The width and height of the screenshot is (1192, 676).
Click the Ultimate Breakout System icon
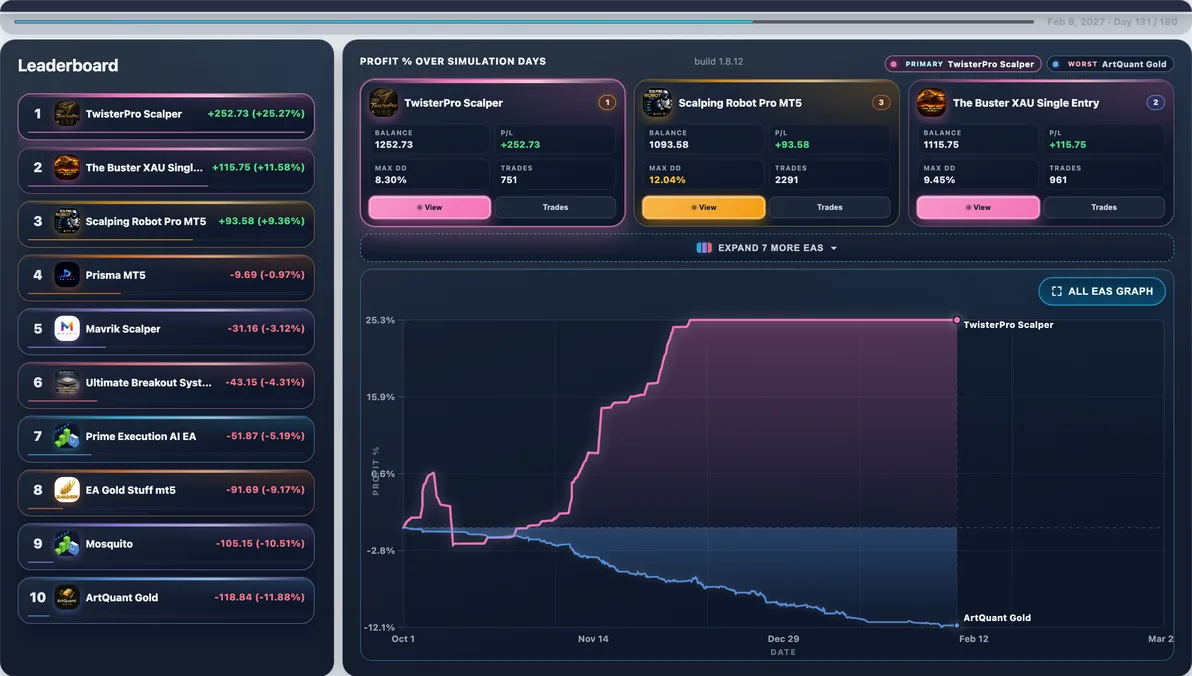(x=67, y=382)
